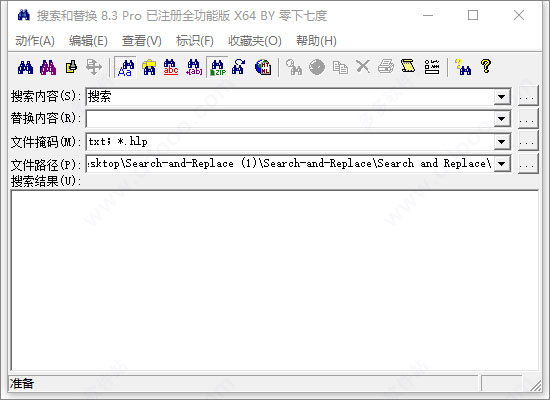The image size is (550, 400).
Task: Click the 搜索结果(U): label
Action: [46, 181]
